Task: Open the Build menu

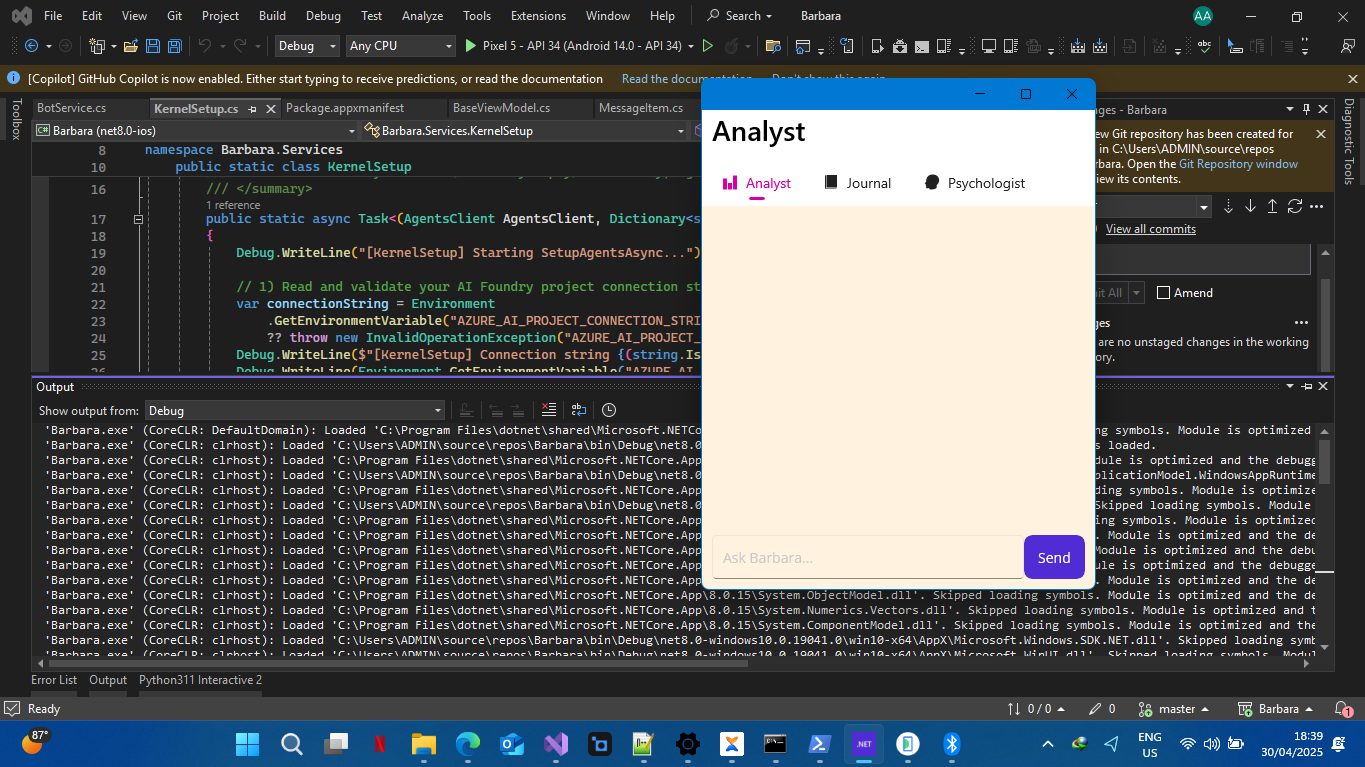Action: pos(272,16)
